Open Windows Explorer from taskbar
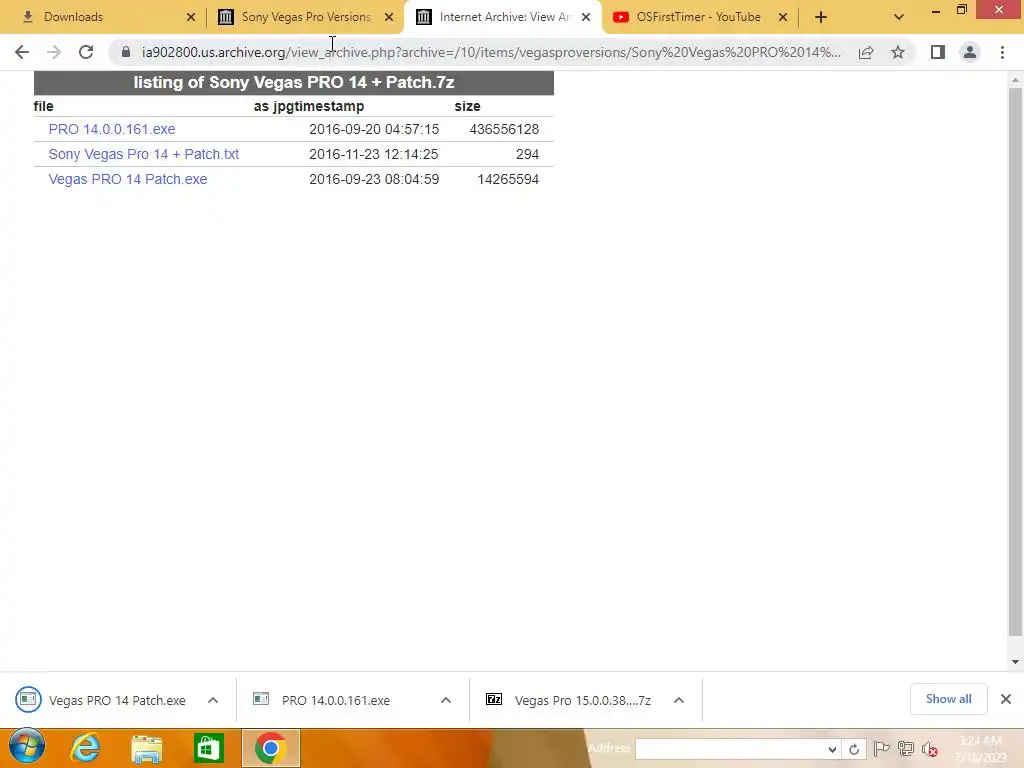This screenshot has height=768, width=1024. pyautogui.click(x=147, y=748)
